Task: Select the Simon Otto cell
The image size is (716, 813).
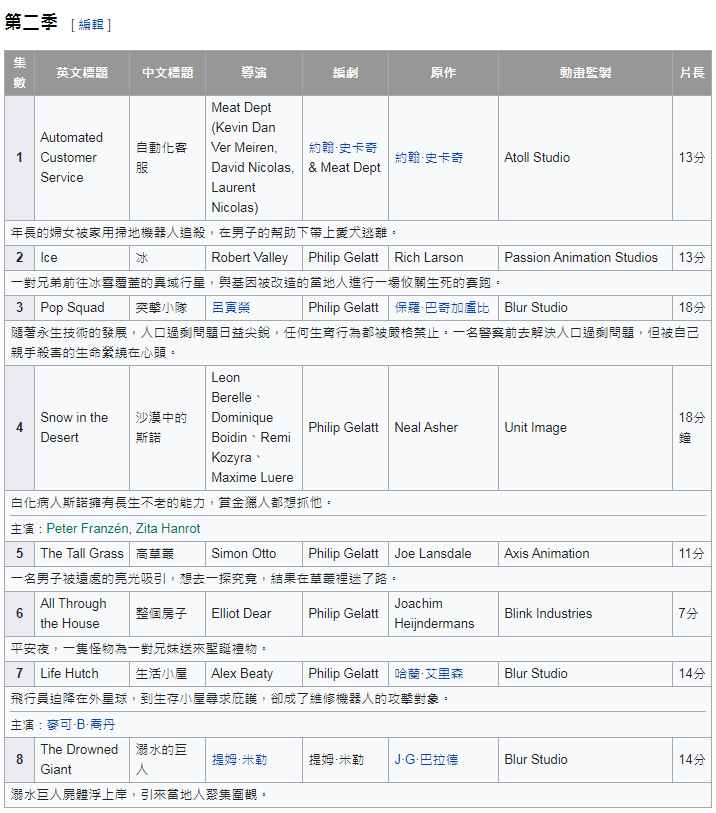Action: 254,554
